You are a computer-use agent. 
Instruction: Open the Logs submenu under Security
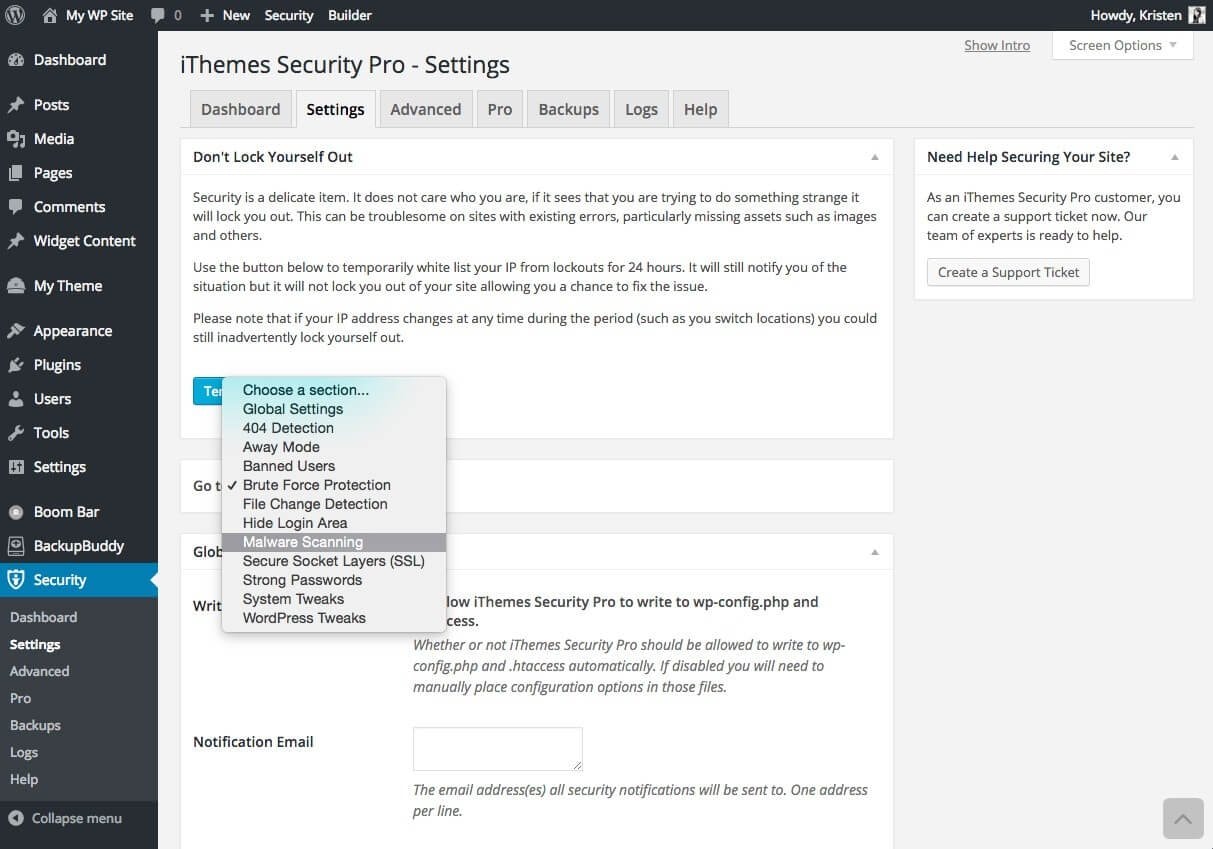[x=24, y=752]
